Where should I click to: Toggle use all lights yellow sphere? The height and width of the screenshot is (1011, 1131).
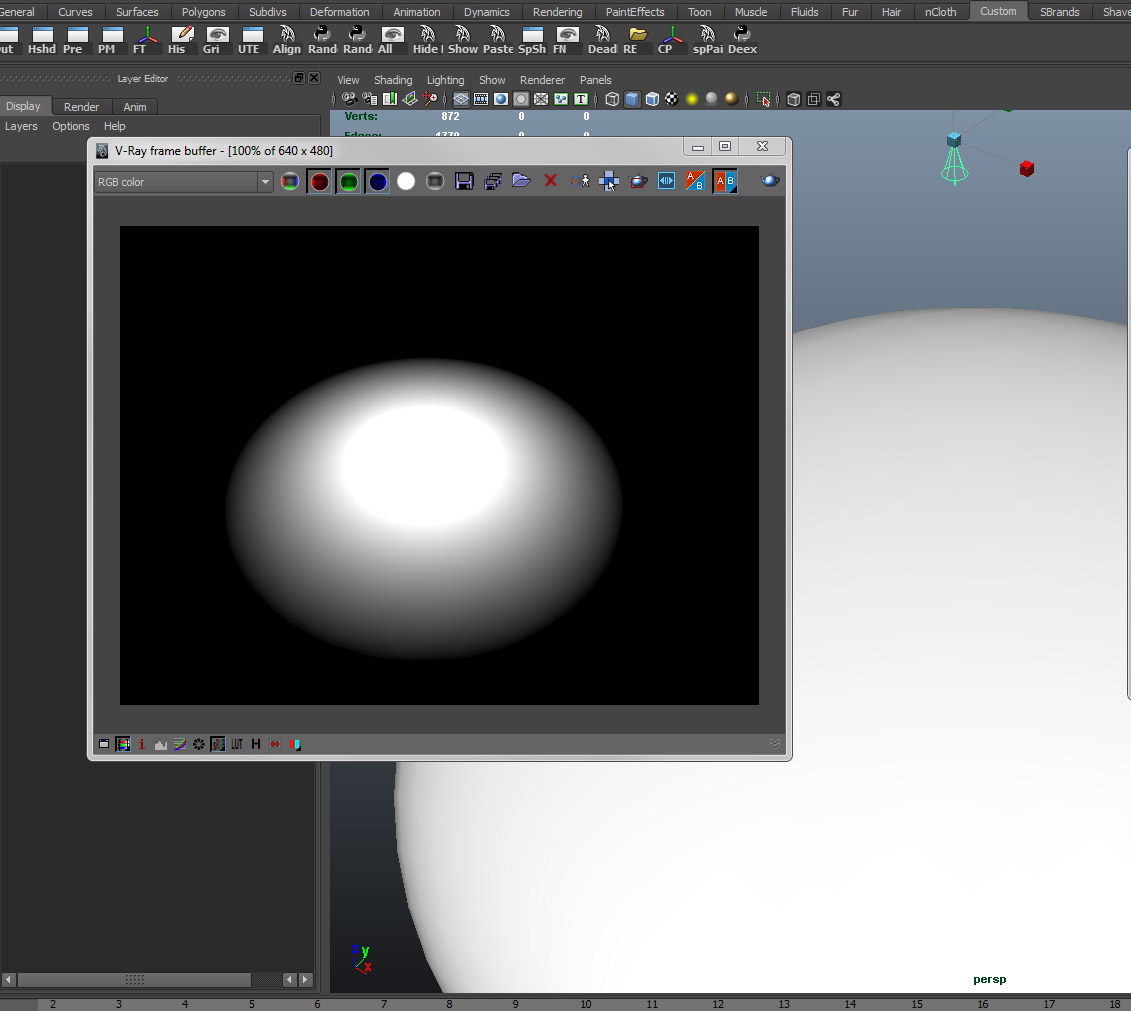(692, 99)
